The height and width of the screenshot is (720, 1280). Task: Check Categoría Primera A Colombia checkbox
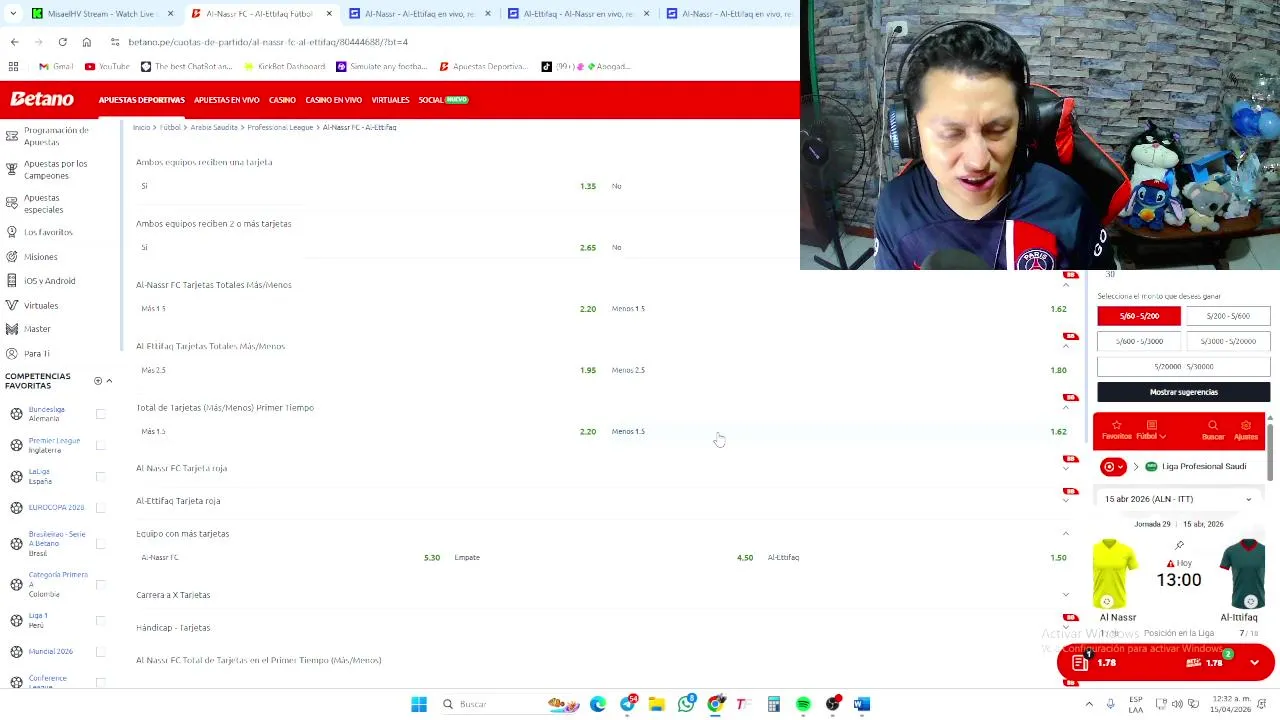point(100,584)
